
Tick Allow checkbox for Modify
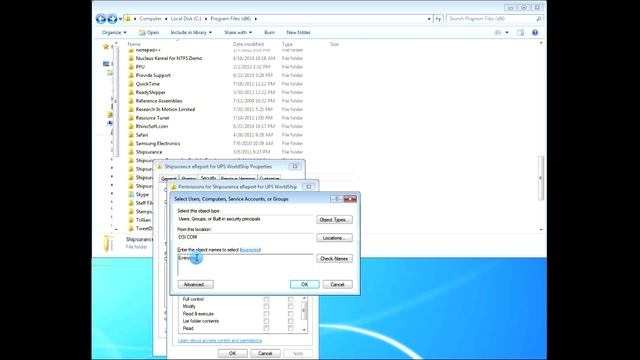[x=266, y=307]
